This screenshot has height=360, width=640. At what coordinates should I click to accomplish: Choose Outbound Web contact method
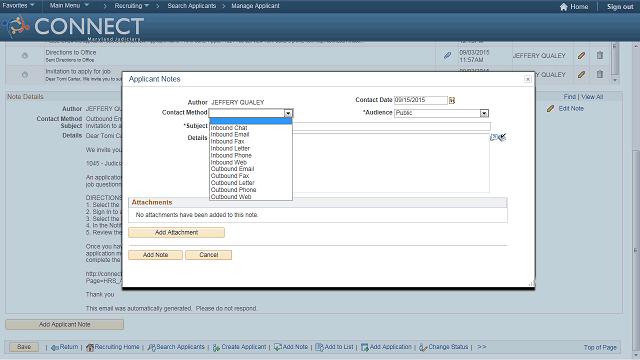[x=251, y=196]
